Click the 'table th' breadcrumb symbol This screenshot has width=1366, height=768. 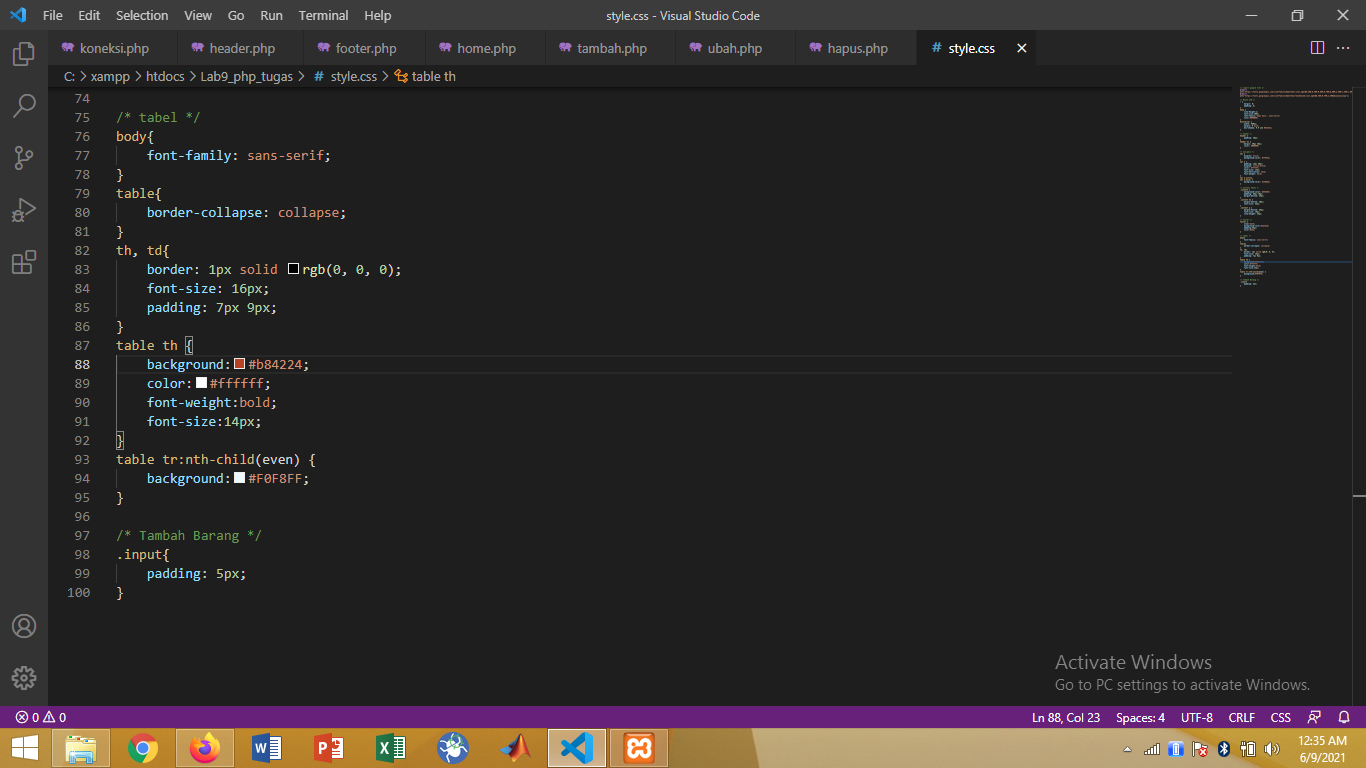click(x=425, y=76)
